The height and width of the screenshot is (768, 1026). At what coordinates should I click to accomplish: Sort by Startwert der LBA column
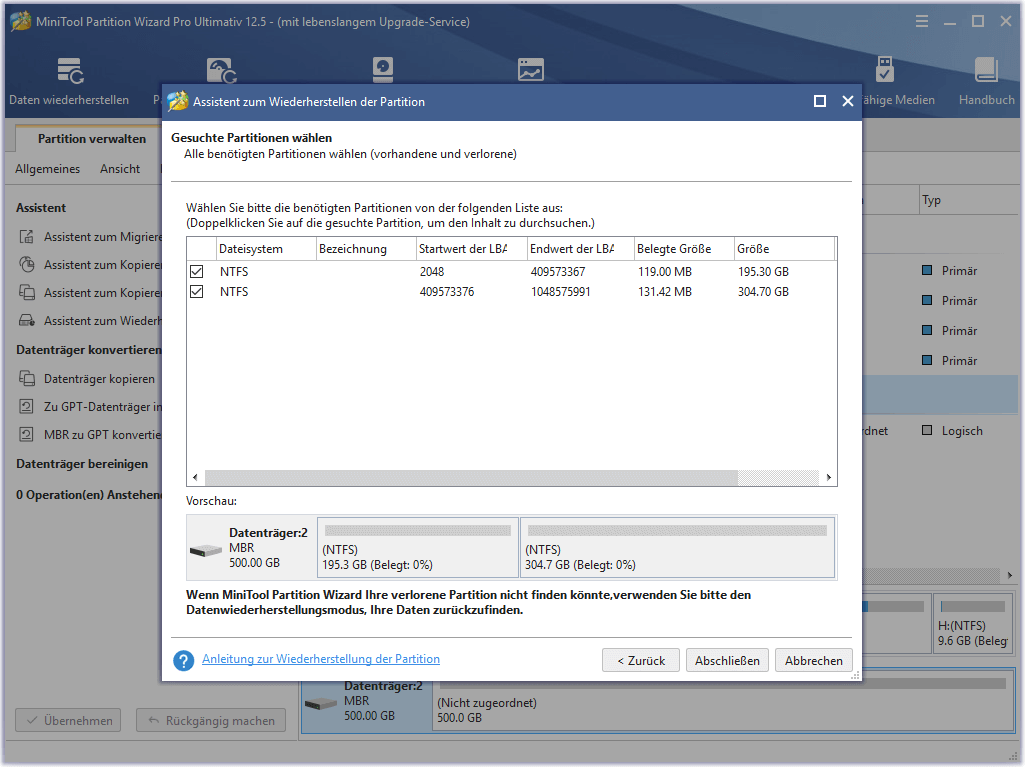(471, 249)
